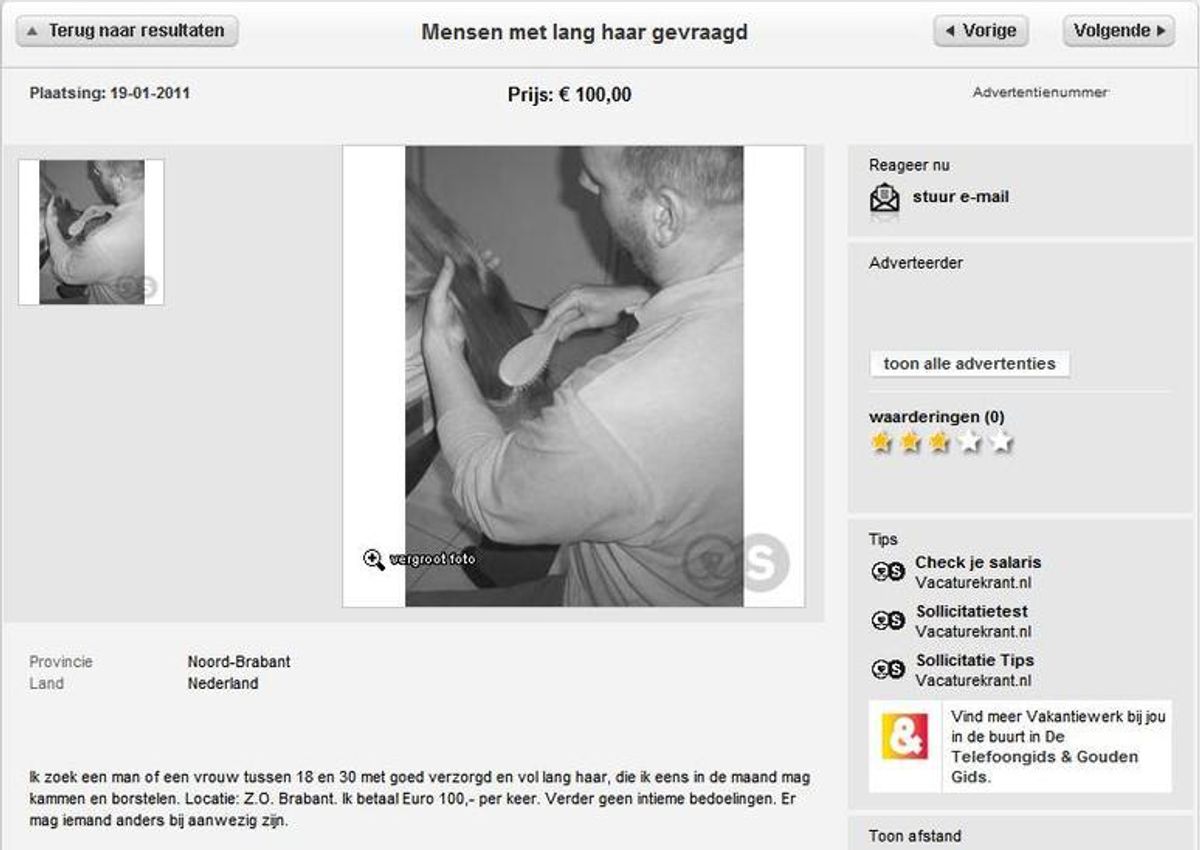Open next ad with Volgende
This screenshot has width=1200, height=850.
[1119, 31]
